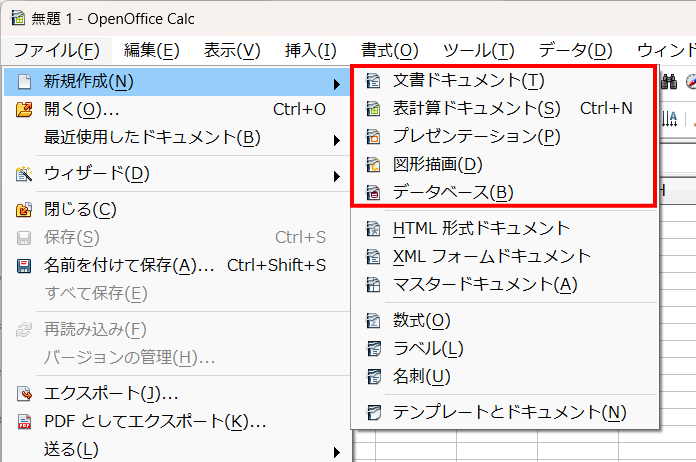Click the Calc spreadsheet document icon
The height and width of the screenshot is (462, 696).
pyautogui.click(x=373, y=109)
